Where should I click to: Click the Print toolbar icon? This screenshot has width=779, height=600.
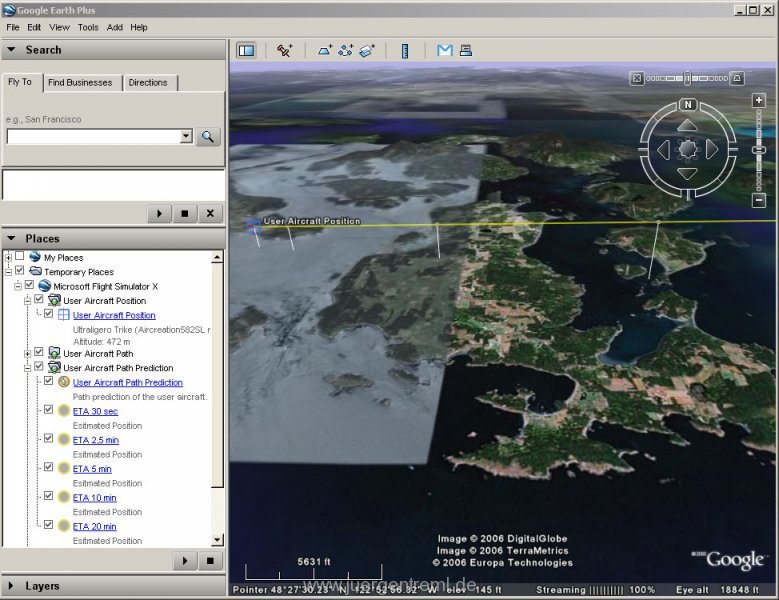[466, 50]
